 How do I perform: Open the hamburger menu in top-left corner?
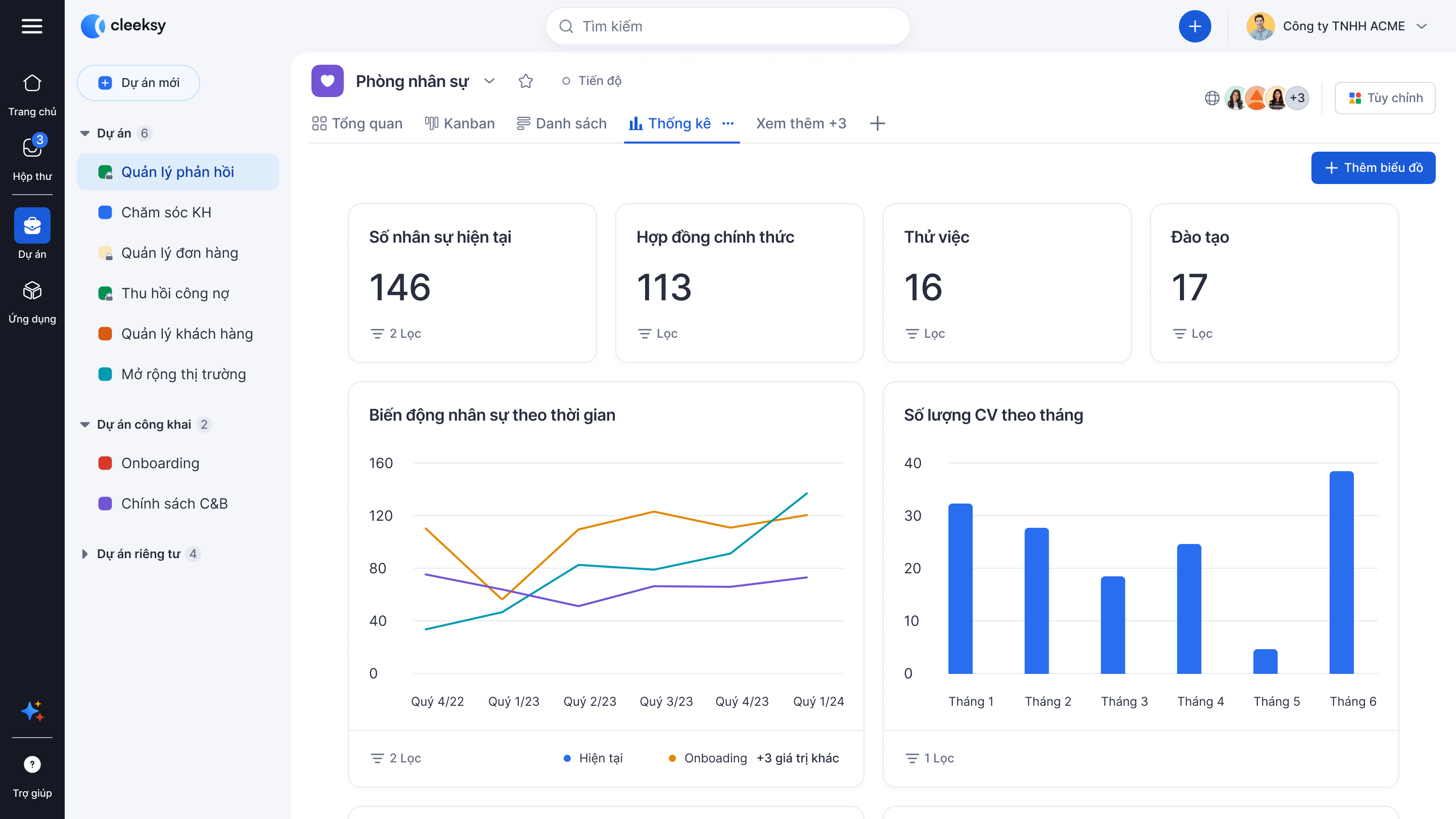pyautogui.click(x=32, y=26)
